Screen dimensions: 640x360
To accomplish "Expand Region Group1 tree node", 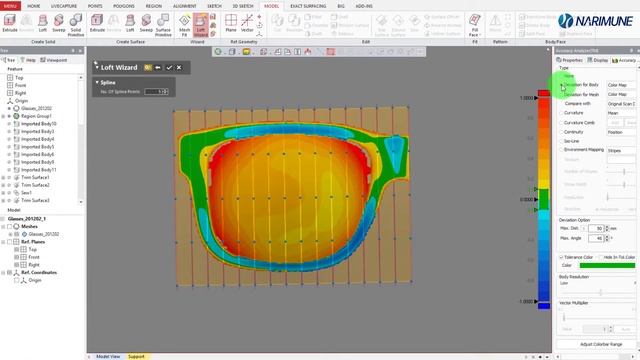I will pyautogui.click(x=3, y=116).
